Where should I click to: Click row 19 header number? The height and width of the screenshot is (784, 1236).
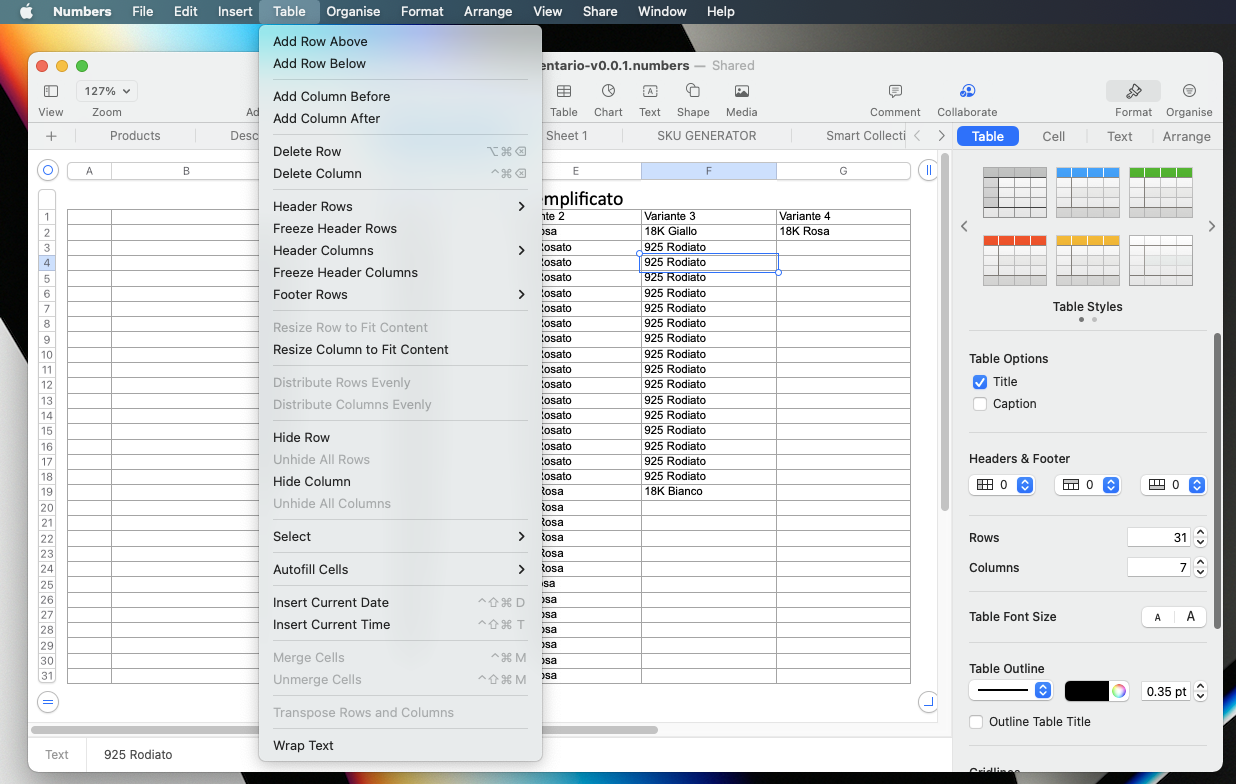(x=47, y=492)
